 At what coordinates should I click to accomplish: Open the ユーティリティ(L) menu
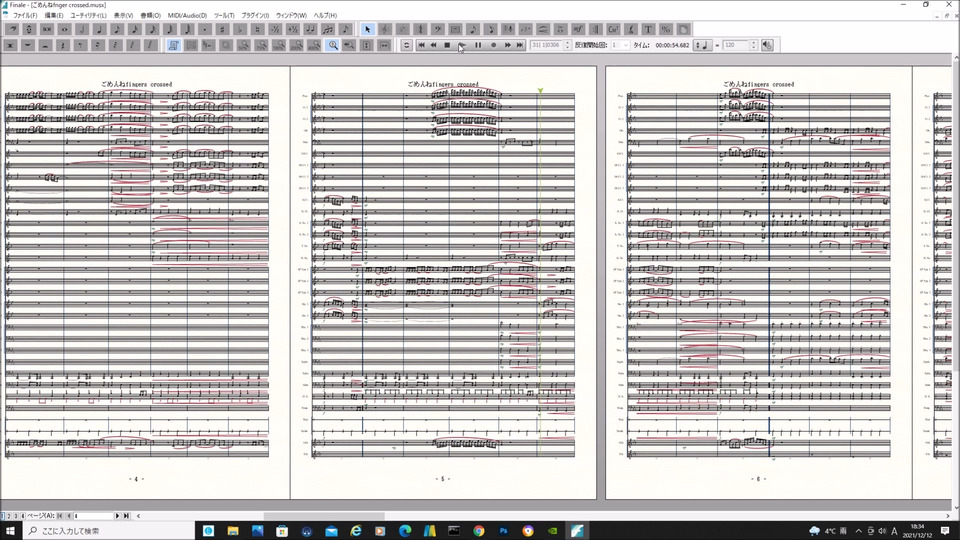pos(88,15)
